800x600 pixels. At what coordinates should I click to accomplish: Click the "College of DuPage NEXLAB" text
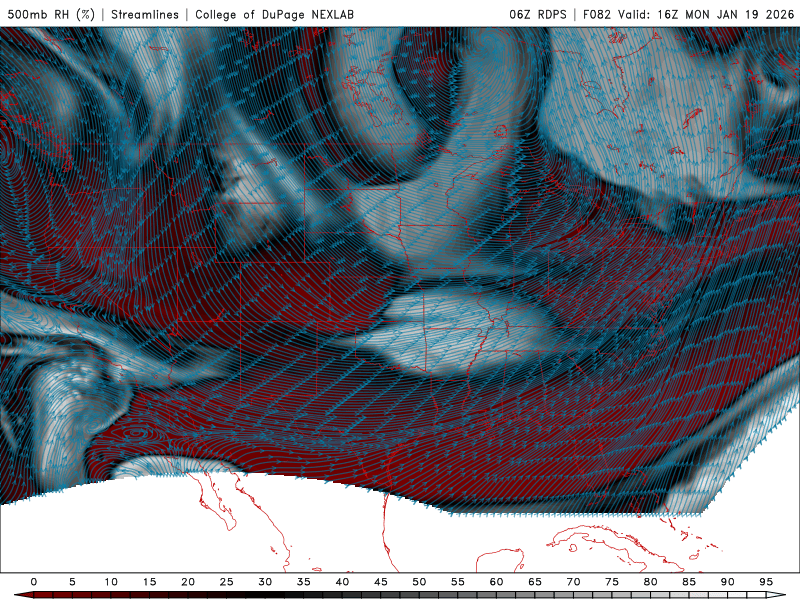pyautogui.click(x=274, y=14)
